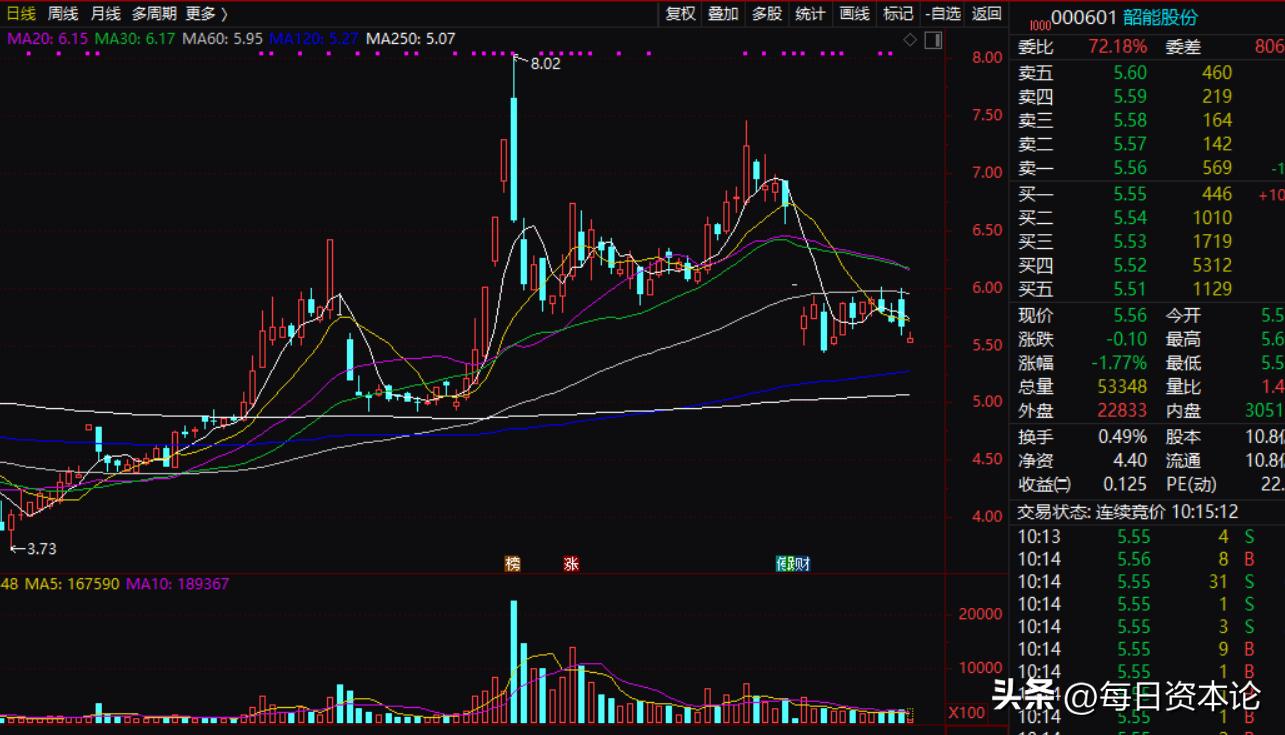
Task: Select the 卖五 ask price 5.60
Action: point(1130,72)
